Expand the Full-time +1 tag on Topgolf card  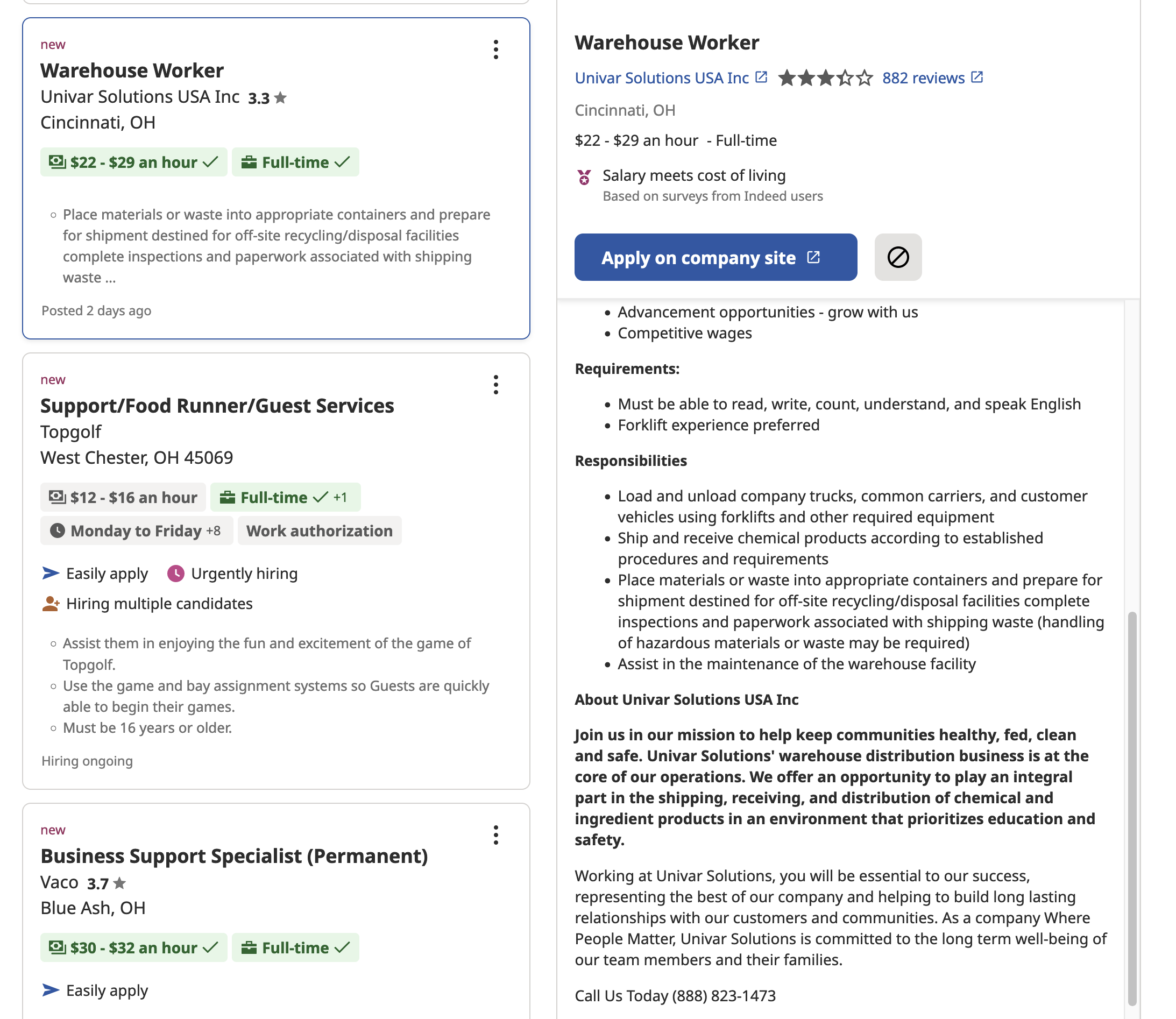point(285,497)
